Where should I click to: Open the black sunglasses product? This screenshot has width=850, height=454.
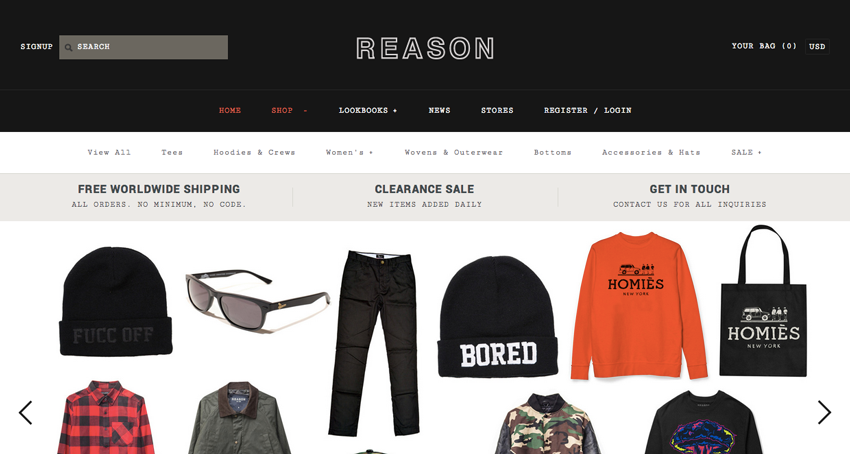coord(257,298)
